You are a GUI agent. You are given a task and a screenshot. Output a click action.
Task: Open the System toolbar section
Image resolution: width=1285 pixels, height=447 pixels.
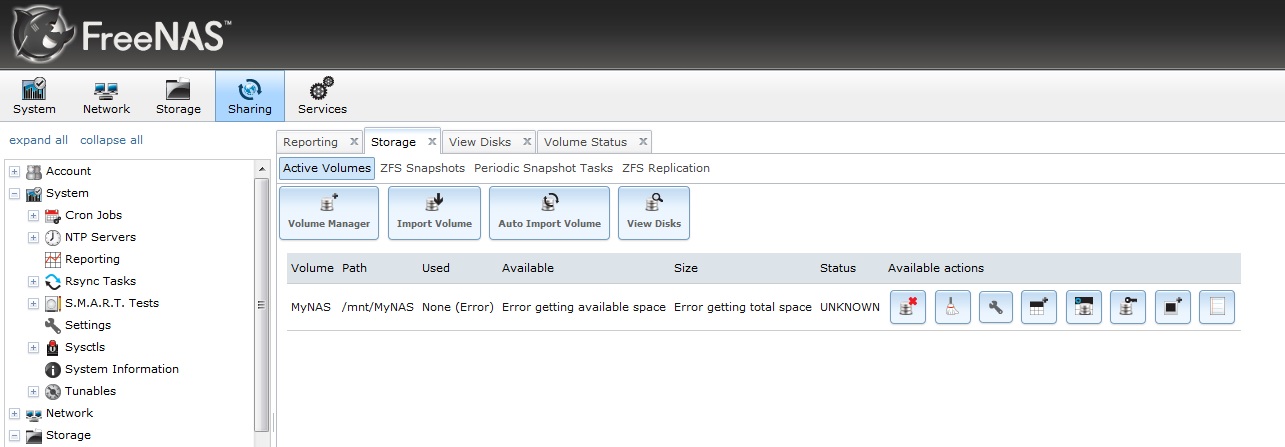(x=34, y=96)
